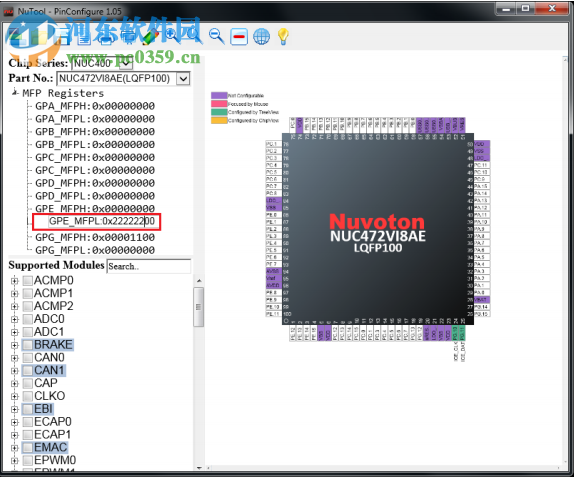The width and height of the screenshot is (574, 478).
Task: Expand the CAP module node
Action: (14, 384)
